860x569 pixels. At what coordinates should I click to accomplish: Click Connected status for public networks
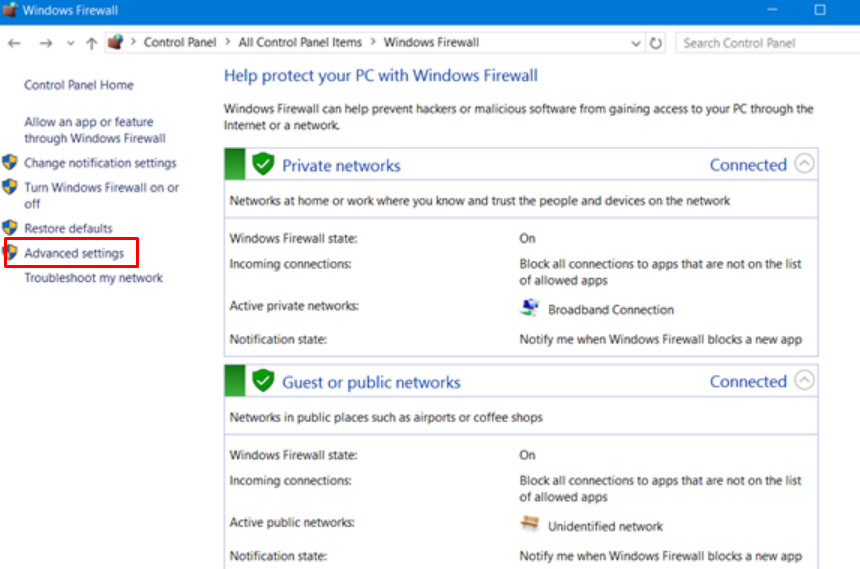pyautogui.click(x=748, y=381)
